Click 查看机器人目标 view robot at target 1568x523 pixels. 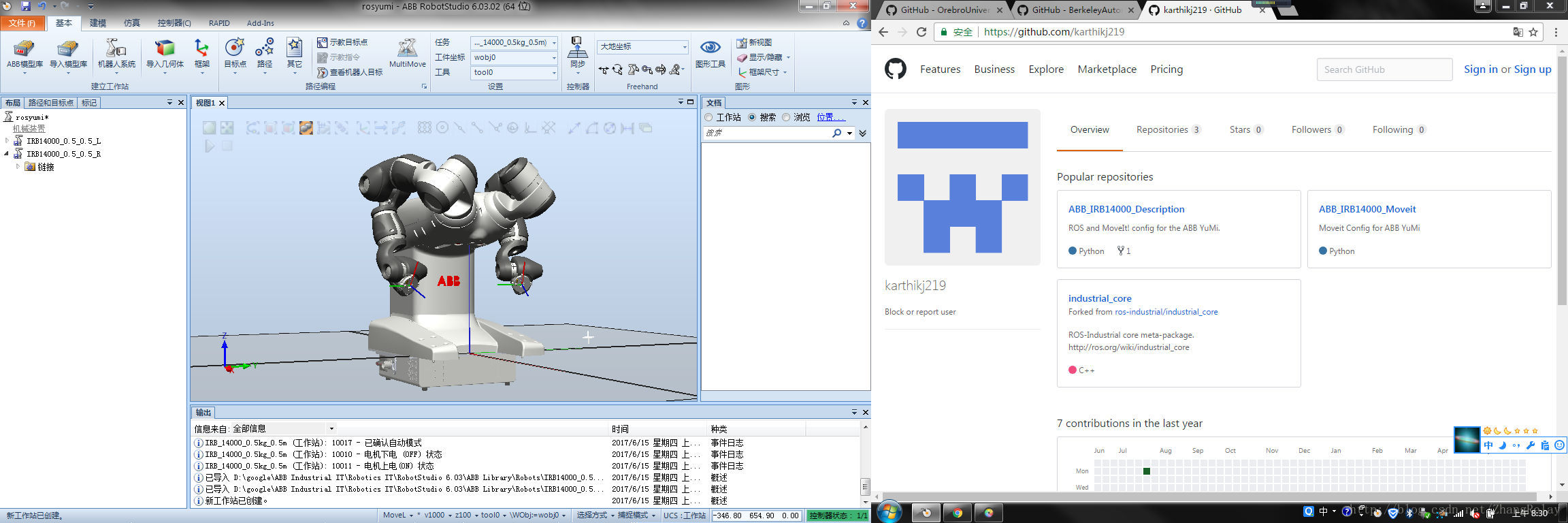click(350, 72)
